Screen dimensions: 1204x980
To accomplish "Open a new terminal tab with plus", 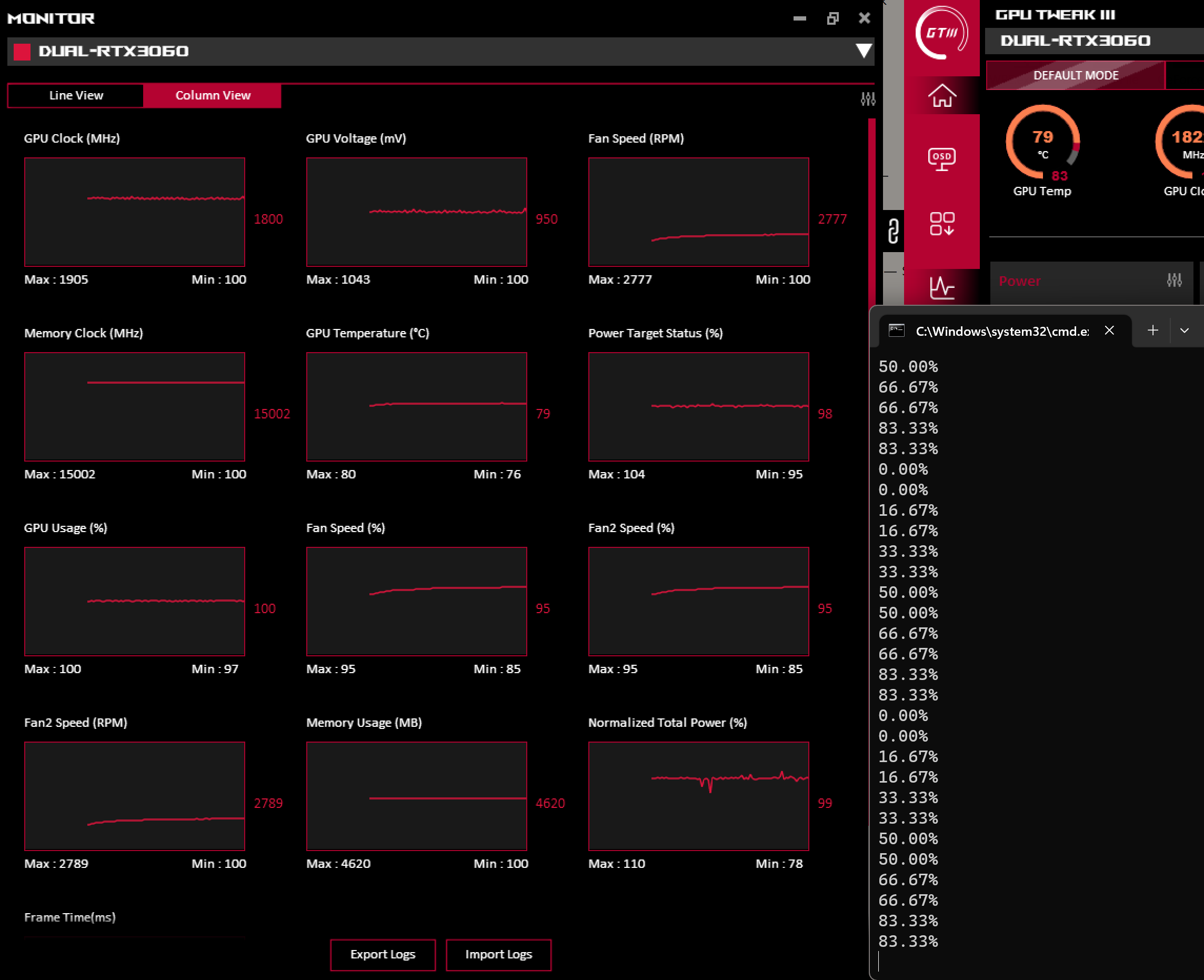I will click(x=1152, y=330).
